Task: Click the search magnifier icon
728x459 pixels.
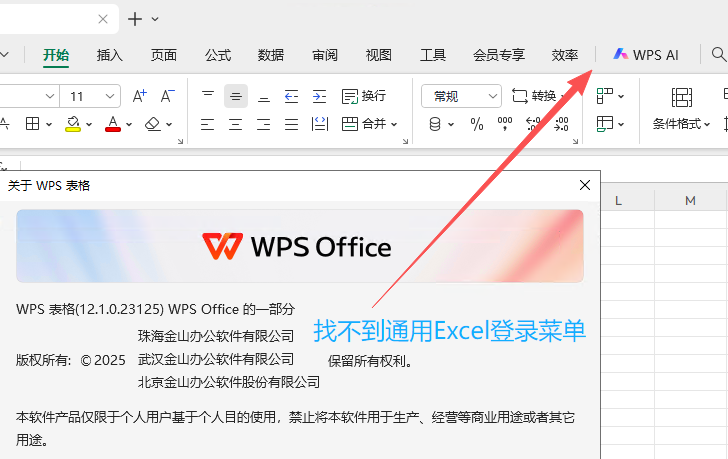Action: click(x=718, y=54)
